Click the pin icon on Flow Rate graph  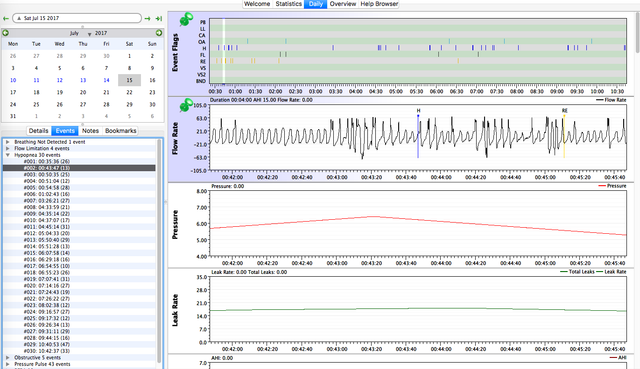[186, 105]
